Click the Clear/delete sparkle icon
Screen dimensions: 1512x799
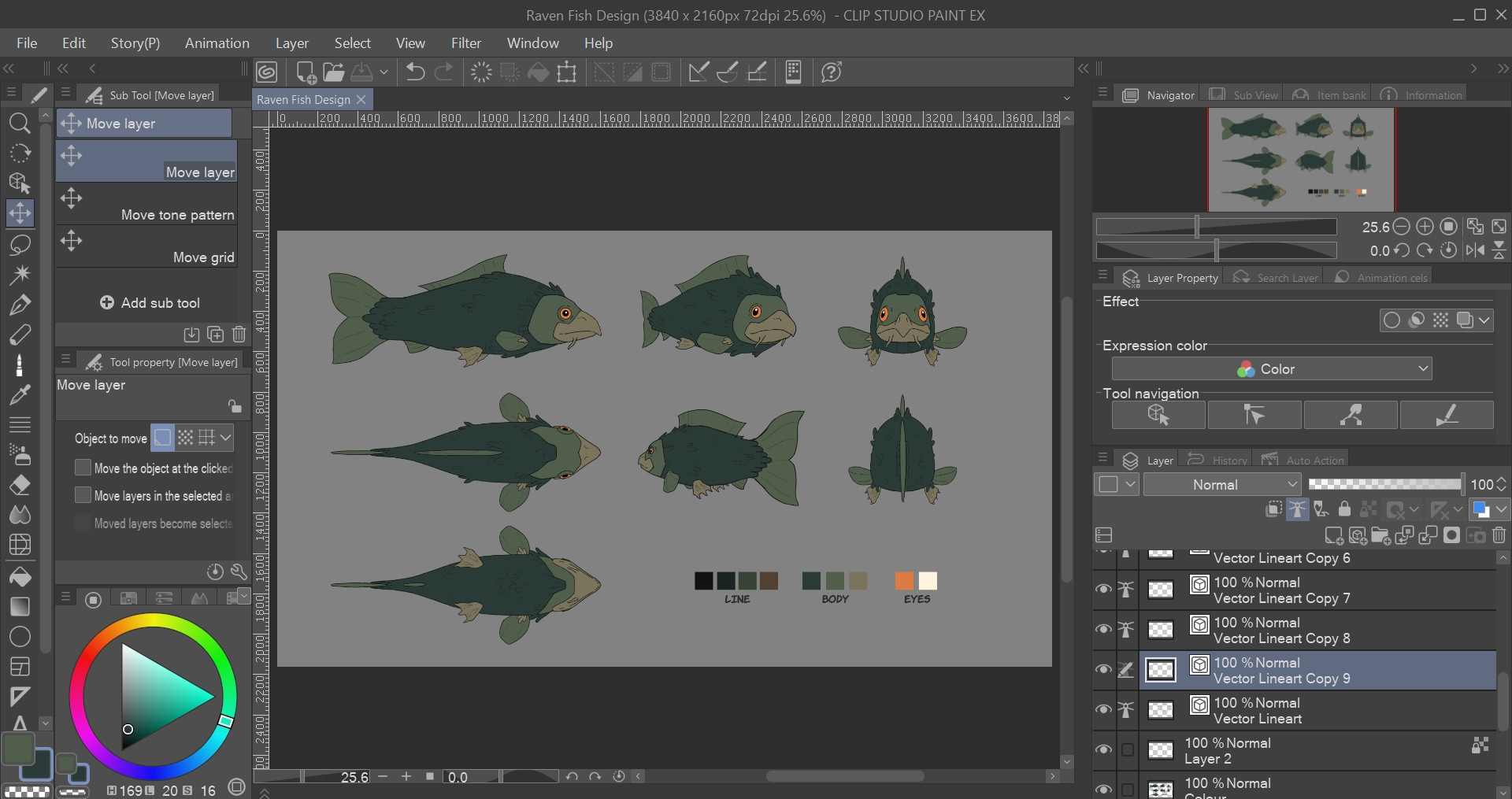481,72
